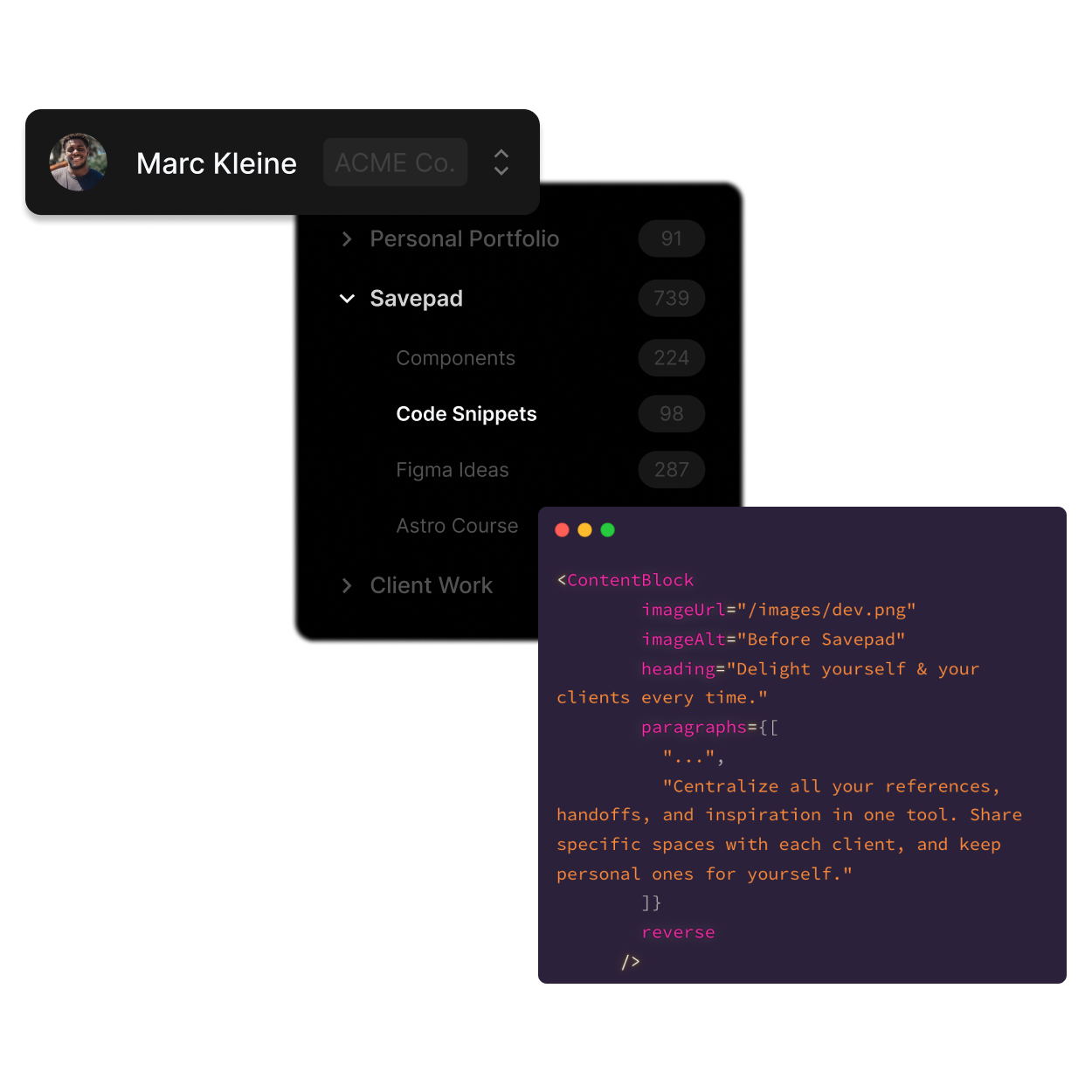Click the green traffic light dot

607,529
